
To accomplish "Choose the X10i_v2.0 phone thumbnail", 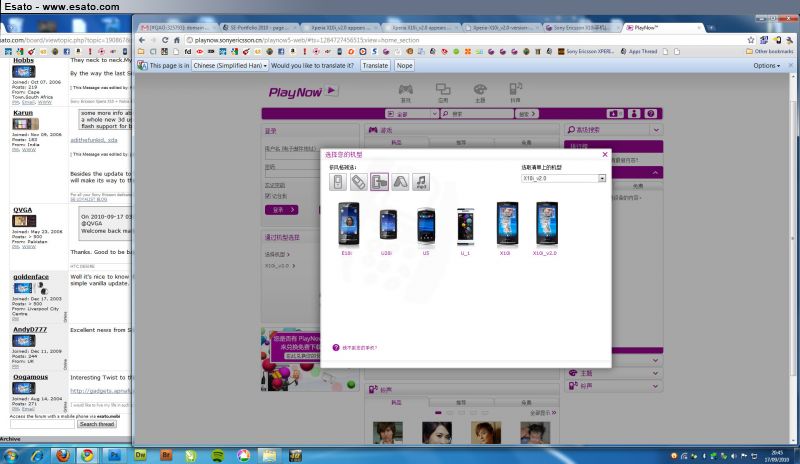I will (x=546, y=224).
